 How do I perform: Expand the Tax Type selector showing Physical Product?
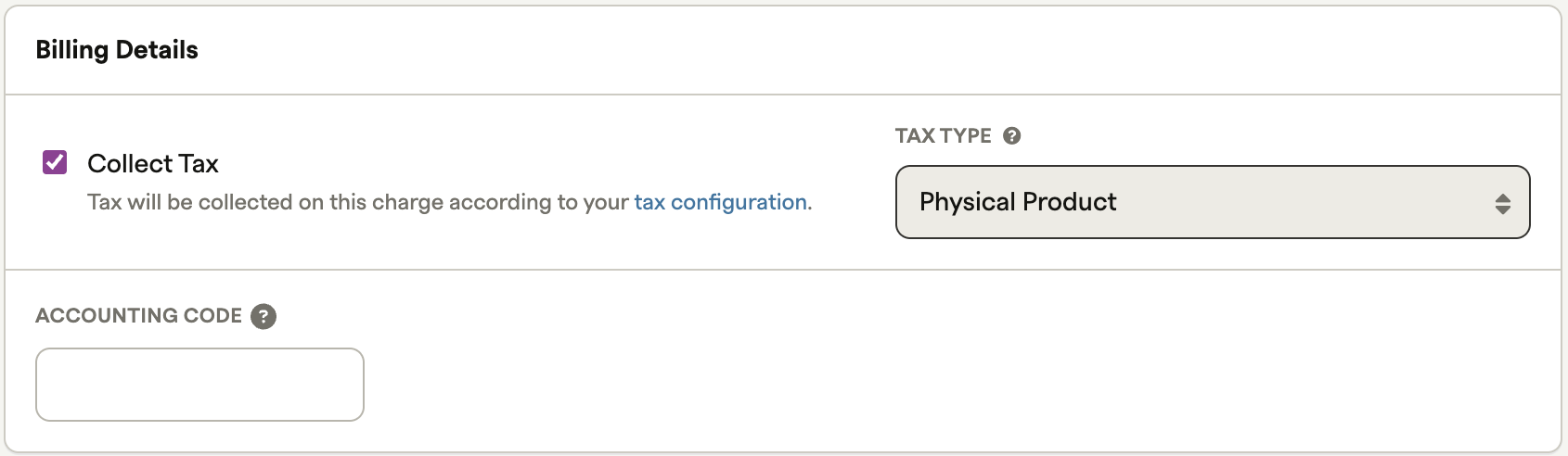tap(1213, 202)
